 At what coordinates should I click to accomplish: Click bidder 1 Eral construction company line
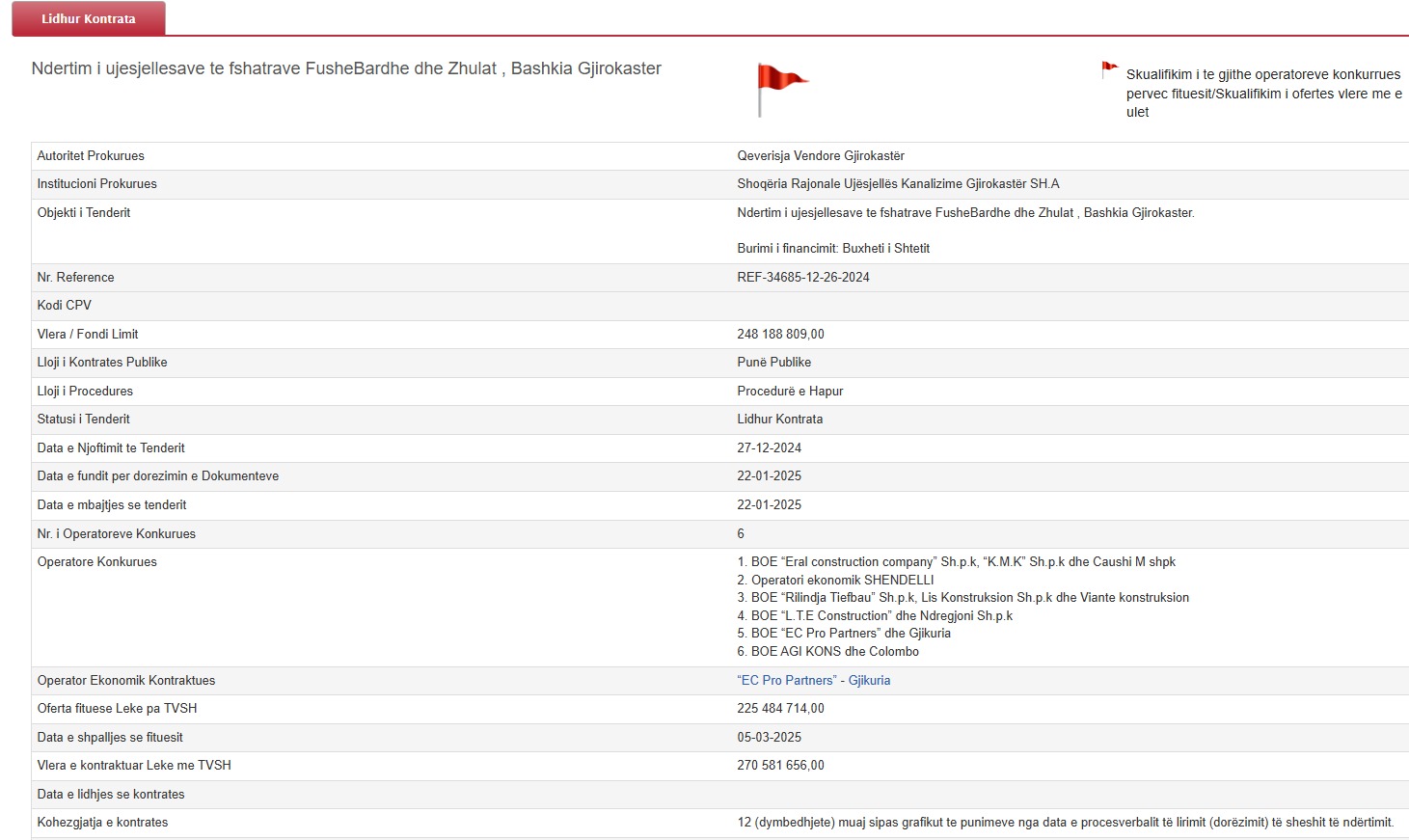point(957,561)
